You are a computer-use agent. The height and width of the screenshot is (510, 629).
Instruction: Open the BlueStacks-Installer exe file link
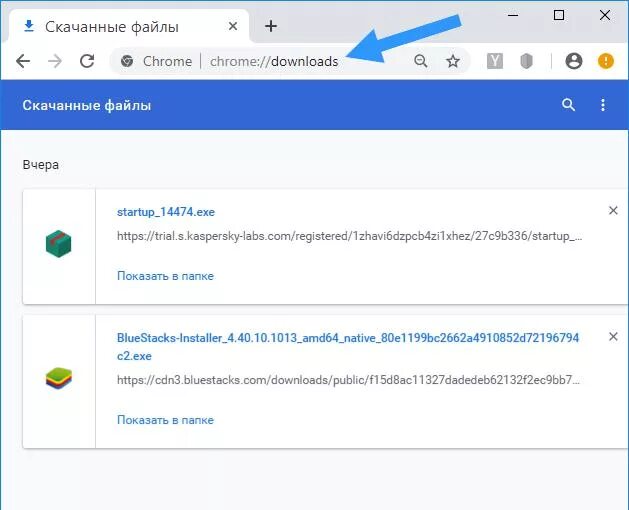348,347
